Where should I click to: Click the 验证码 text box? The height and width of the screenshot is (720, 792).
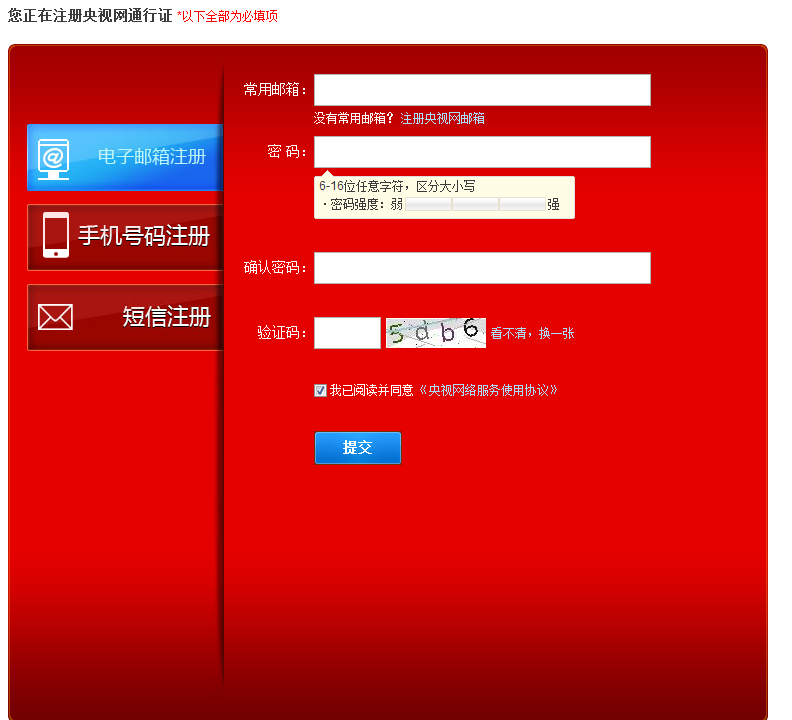[x=347, y=333]
